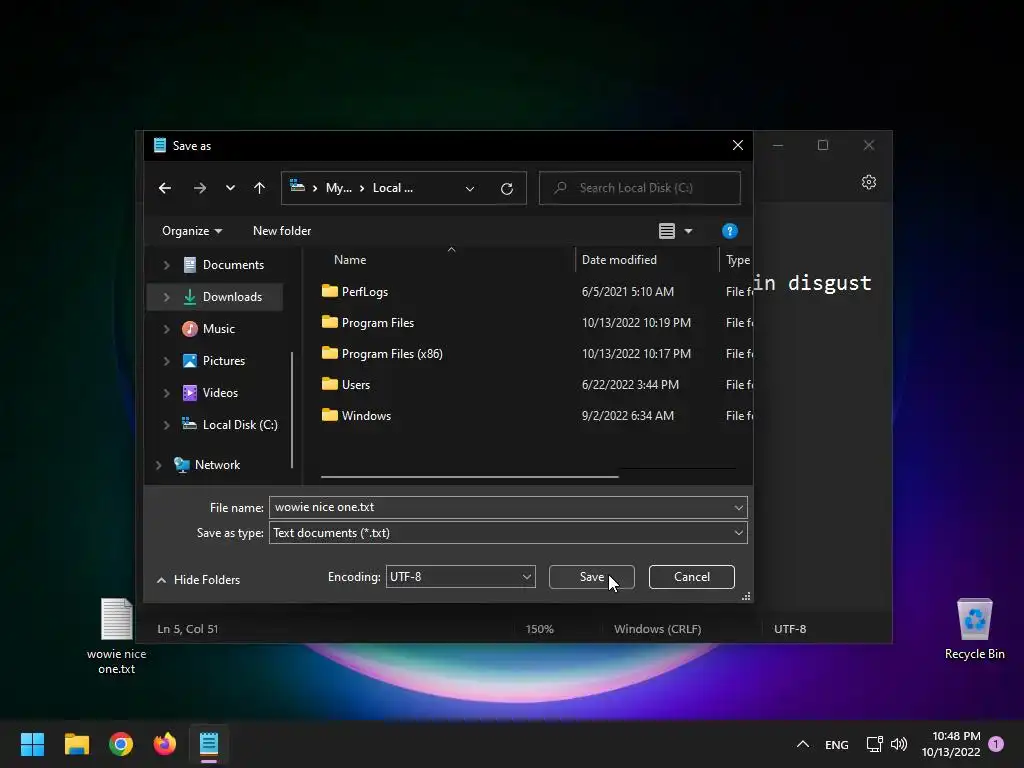The height and width of the screenshot is (768, 1024).
Task: Click the horizontal scrollbar of the file list
Action: (470, 477)
